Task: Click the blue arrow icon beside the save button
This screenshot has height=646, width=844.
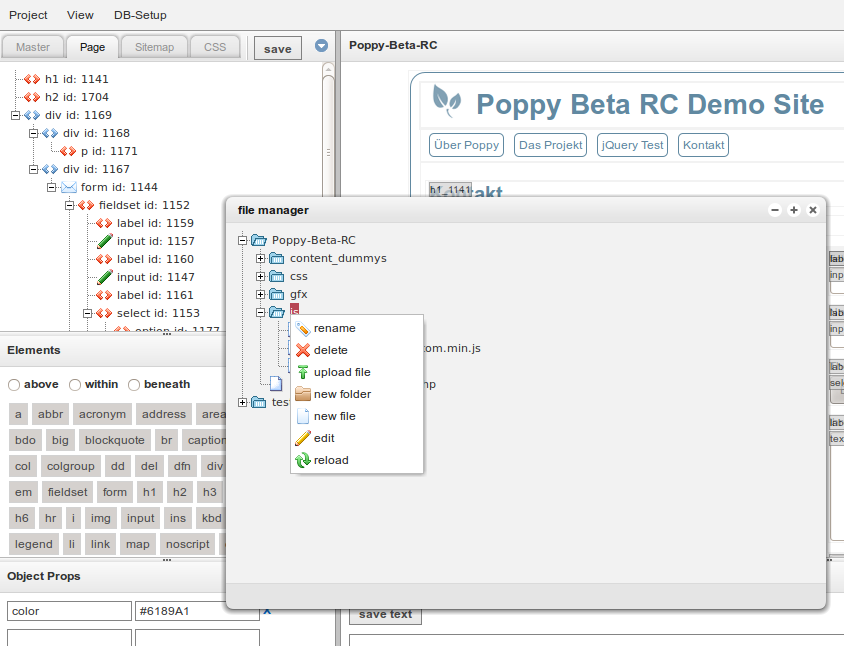Action: click(321, 44)
